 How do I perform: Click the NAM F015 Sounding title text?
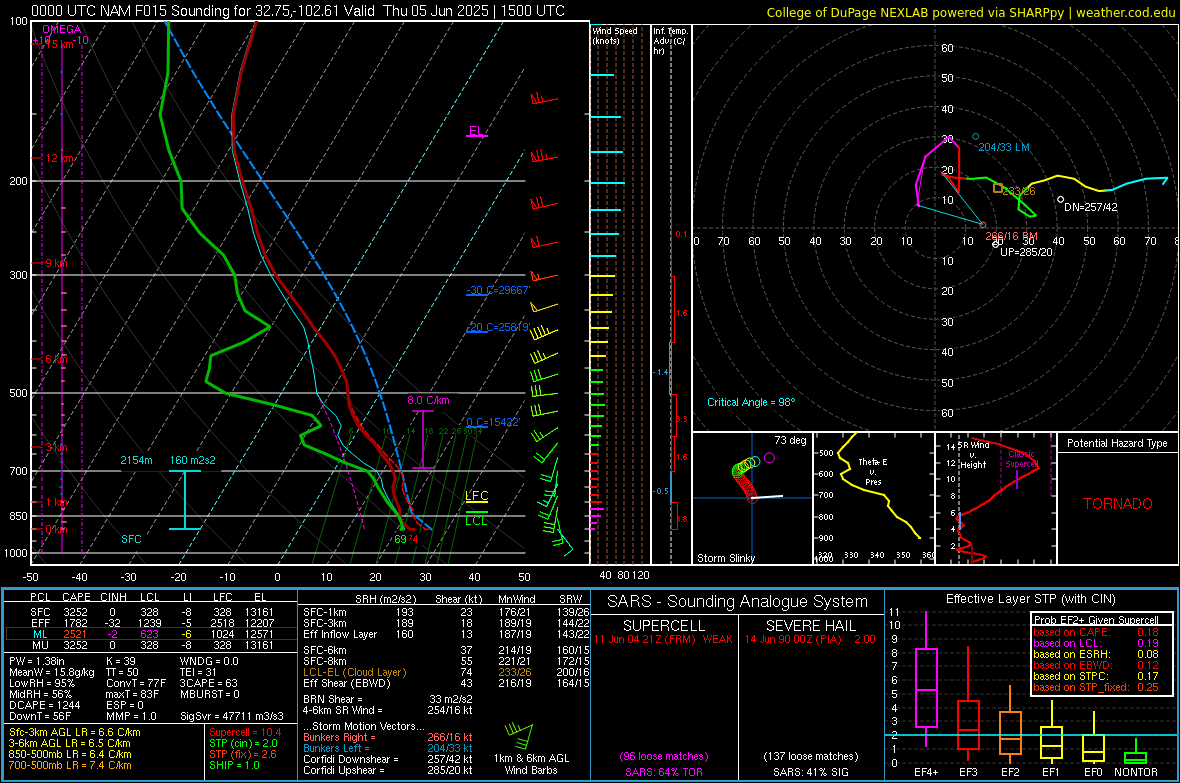(x=298, y=11)
